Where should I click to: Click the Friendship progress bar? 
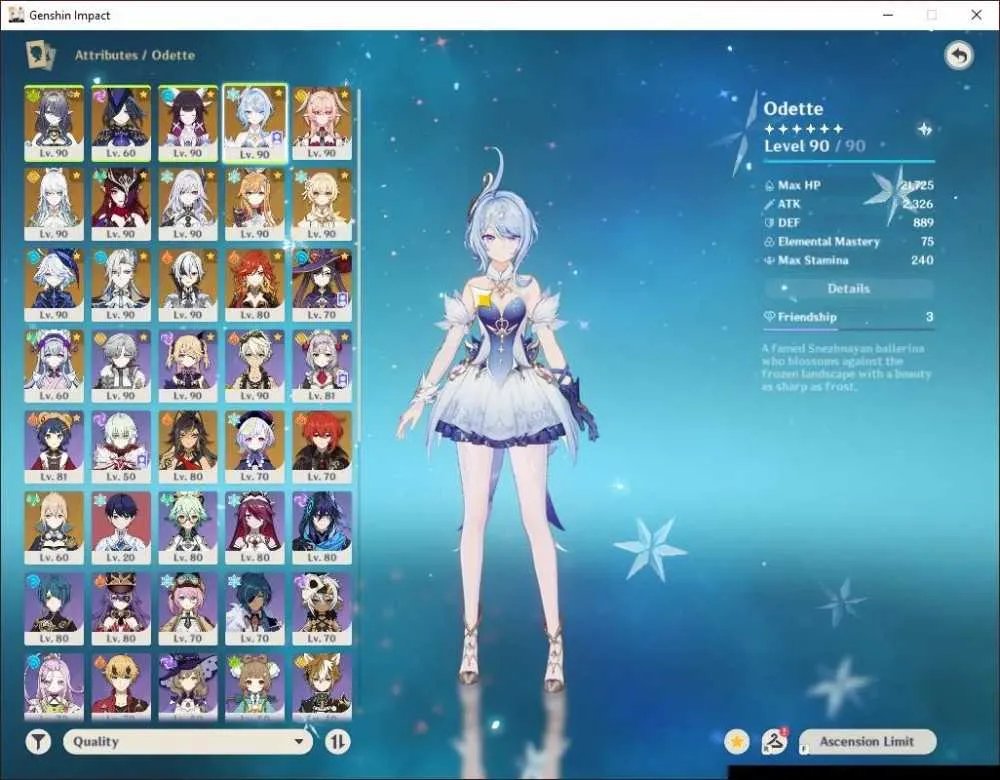coord(849,329)
